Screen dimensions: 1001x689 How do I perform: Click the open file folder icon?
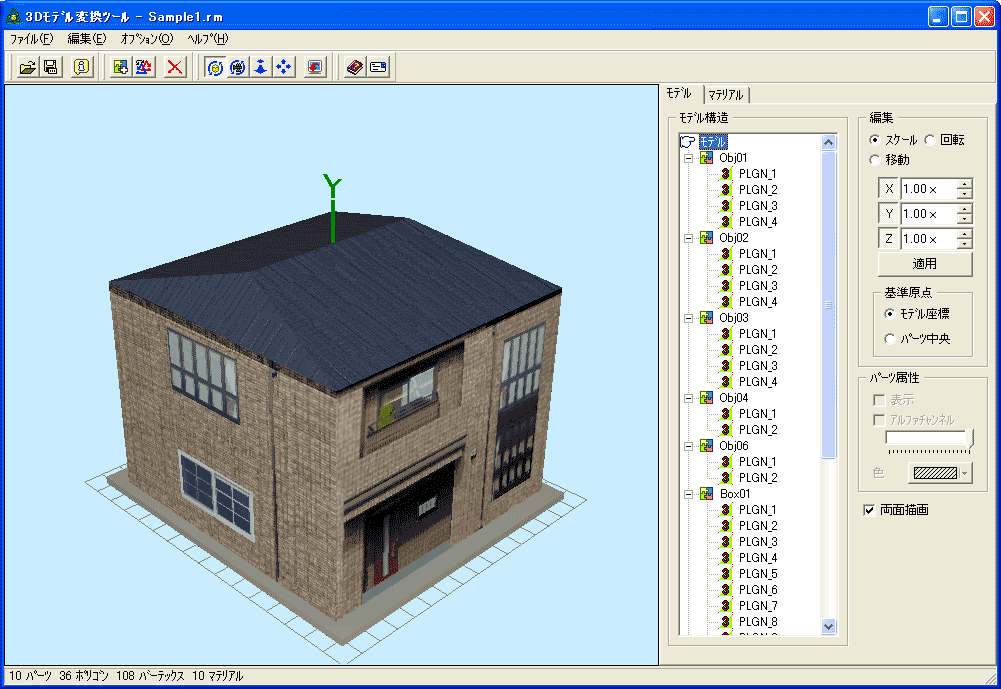click(27, 67)
